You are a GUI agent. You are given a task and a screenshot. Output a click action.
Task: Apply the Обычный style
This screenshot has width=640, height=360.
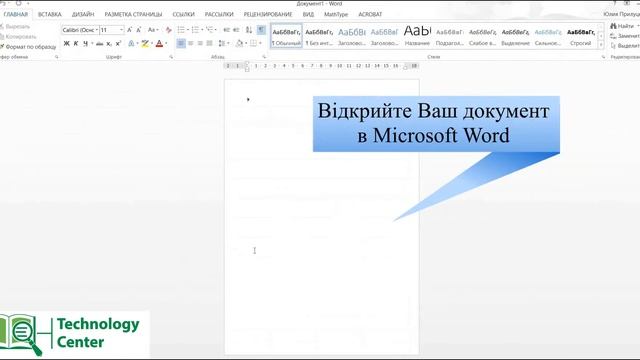coord(286,36)
